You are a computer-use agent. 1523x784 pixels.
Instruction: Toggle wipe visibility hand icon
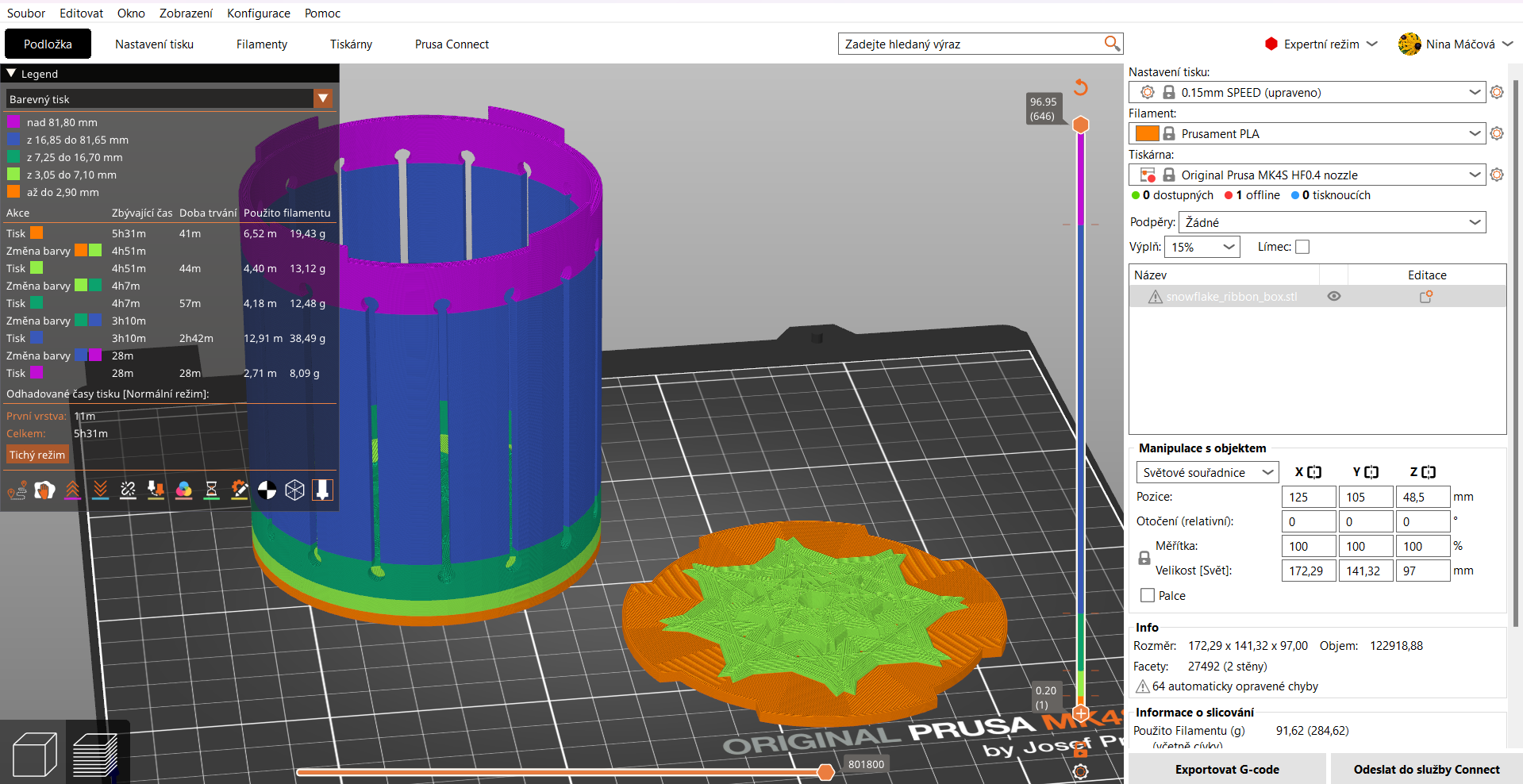(44, 490)
